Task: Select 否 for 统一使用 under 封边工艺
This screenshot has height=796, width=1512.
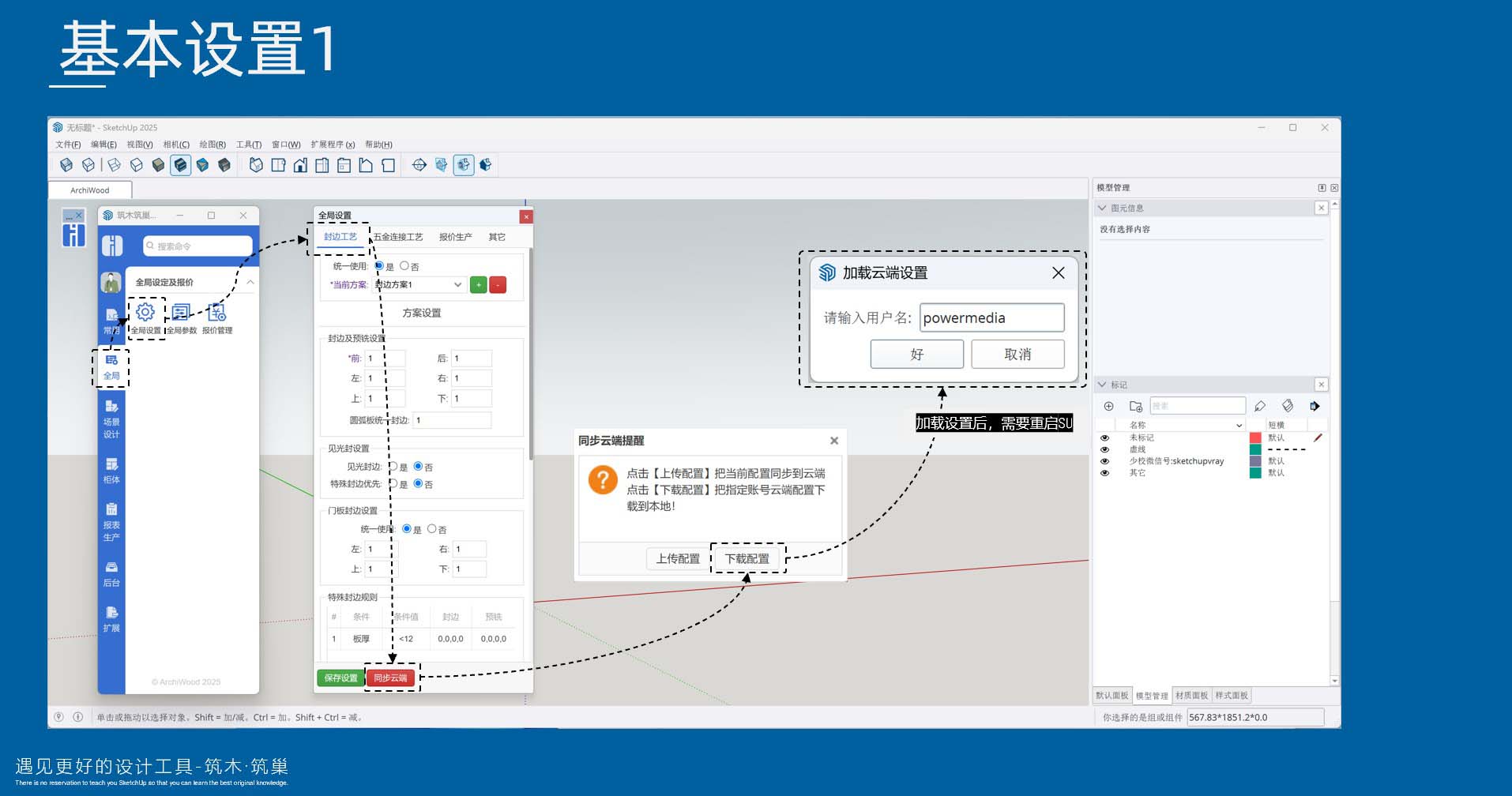Action: click(404, 266)
